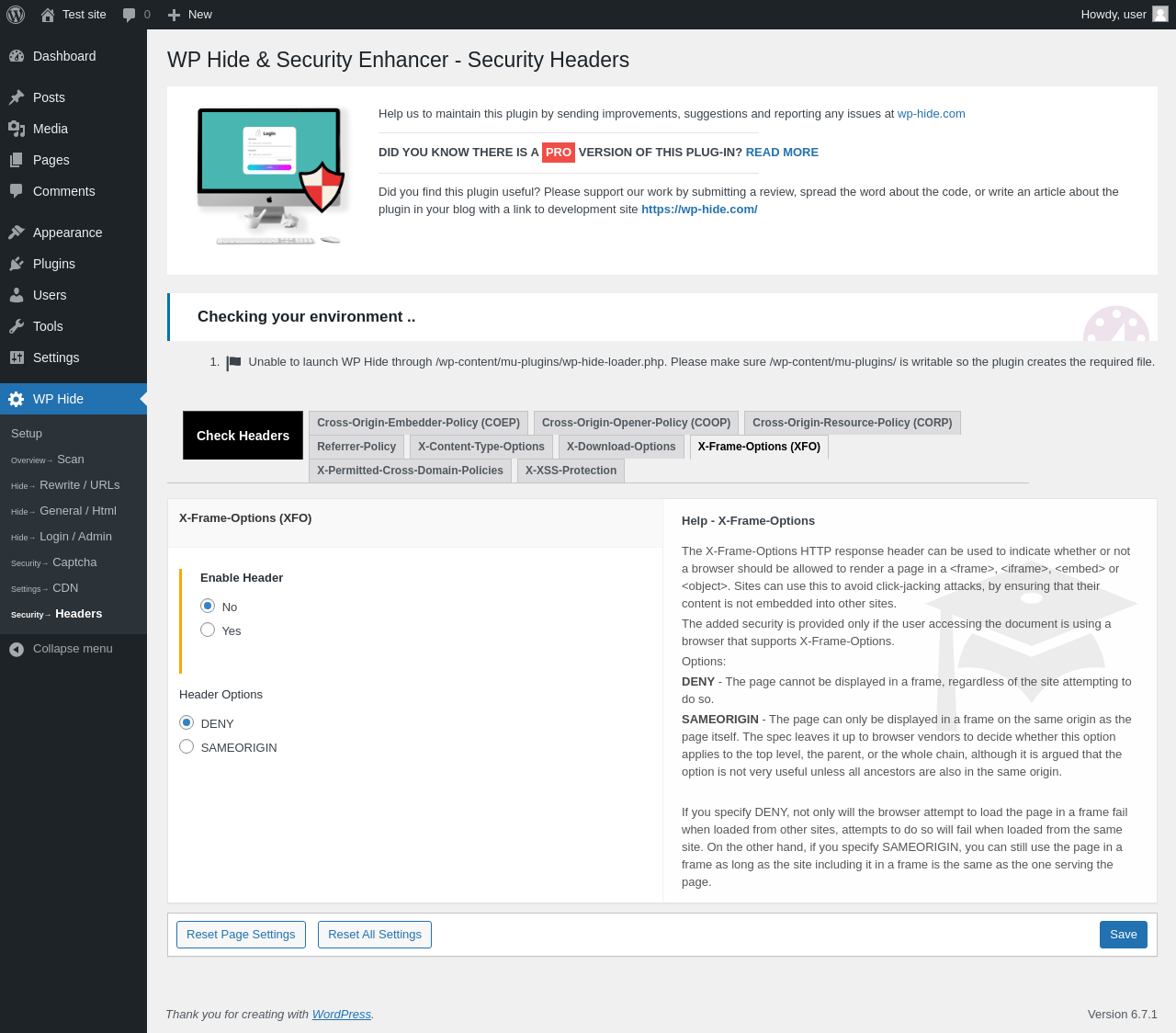The height and width of the screenshot is (1033, 1176).
Task: Click the flag icon beside the warning
Action: [x=234, y=363]
